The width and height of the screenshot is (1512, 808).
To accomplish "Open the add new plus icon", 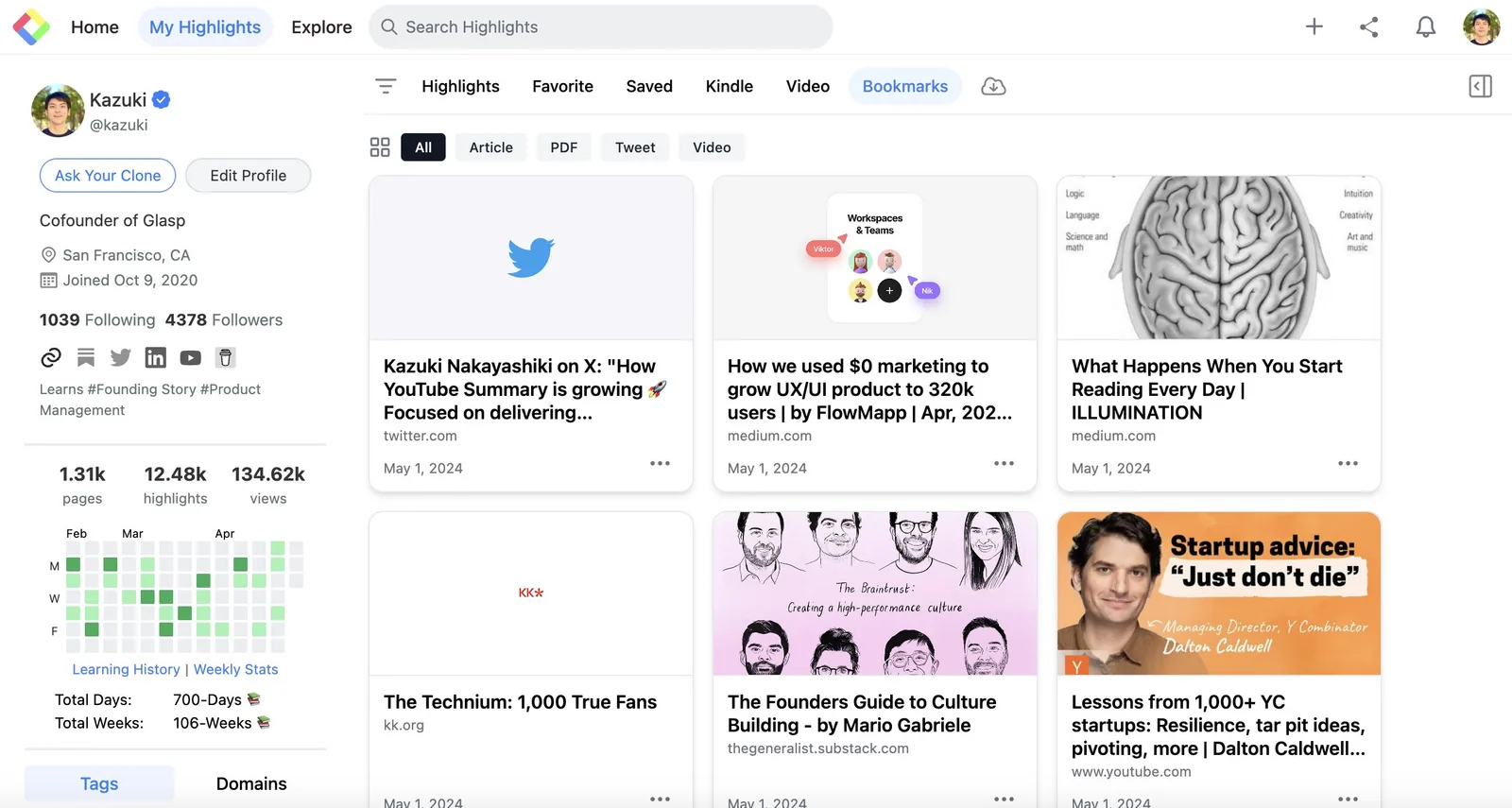I will pyautogui.click(x=1314, y=26).
